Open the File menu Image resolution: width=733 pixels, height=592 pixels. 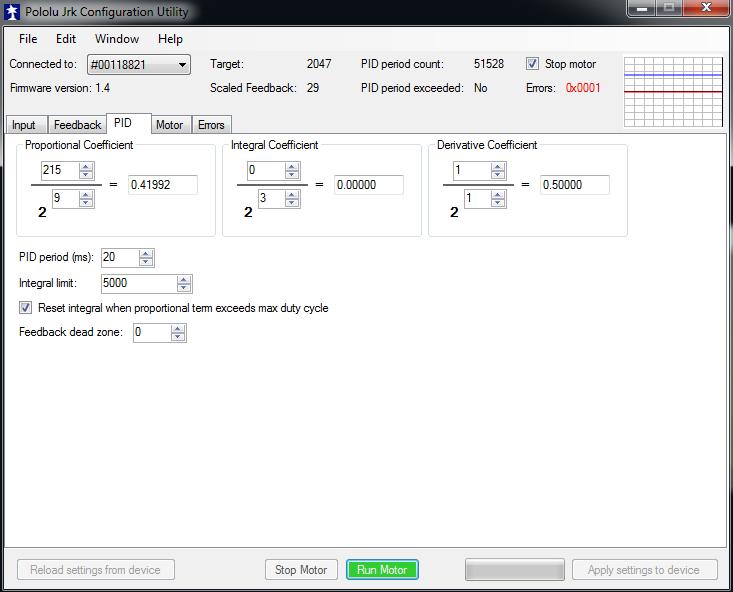[x=28, y=39]
